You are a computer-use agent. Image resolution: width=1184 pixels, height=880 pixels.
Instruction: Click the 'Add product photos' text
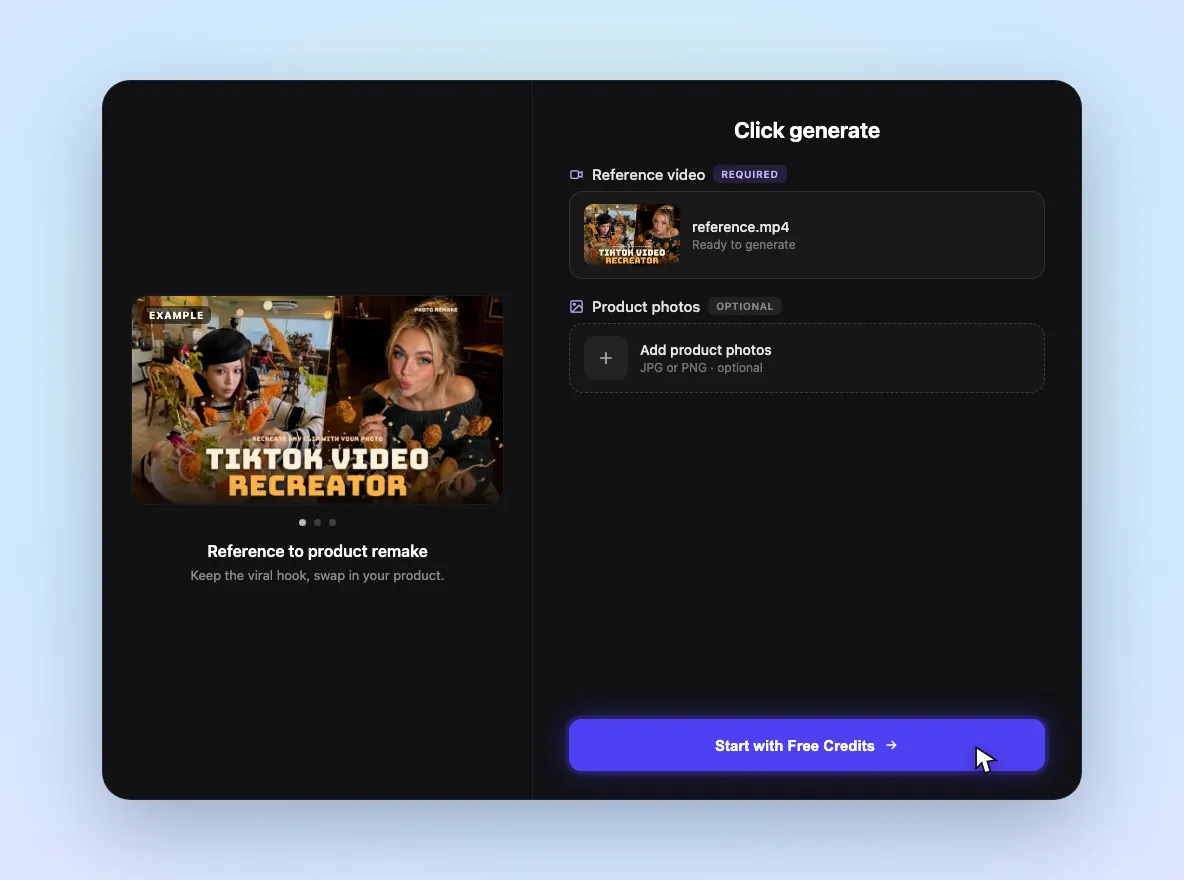tap(705, 350)
